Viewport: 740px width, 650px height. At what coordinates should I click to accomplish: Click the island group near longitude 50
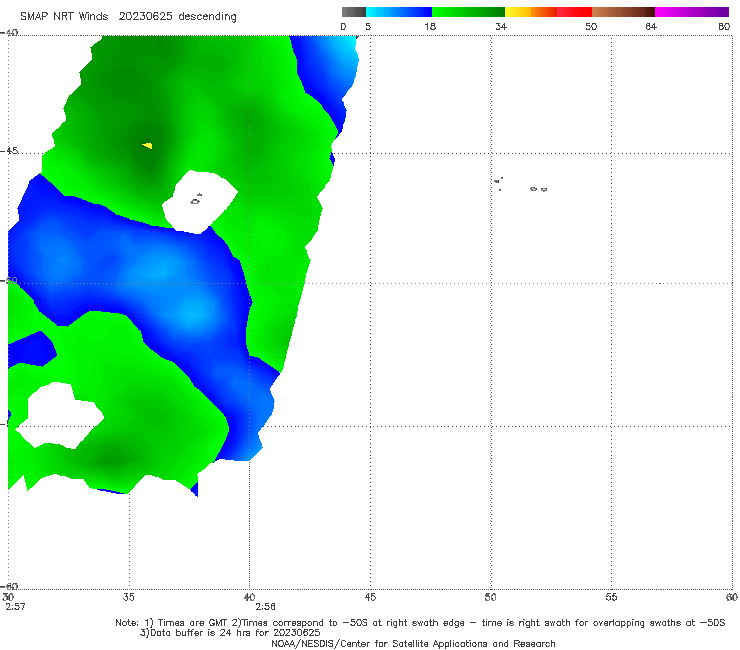tap(498, 183)
